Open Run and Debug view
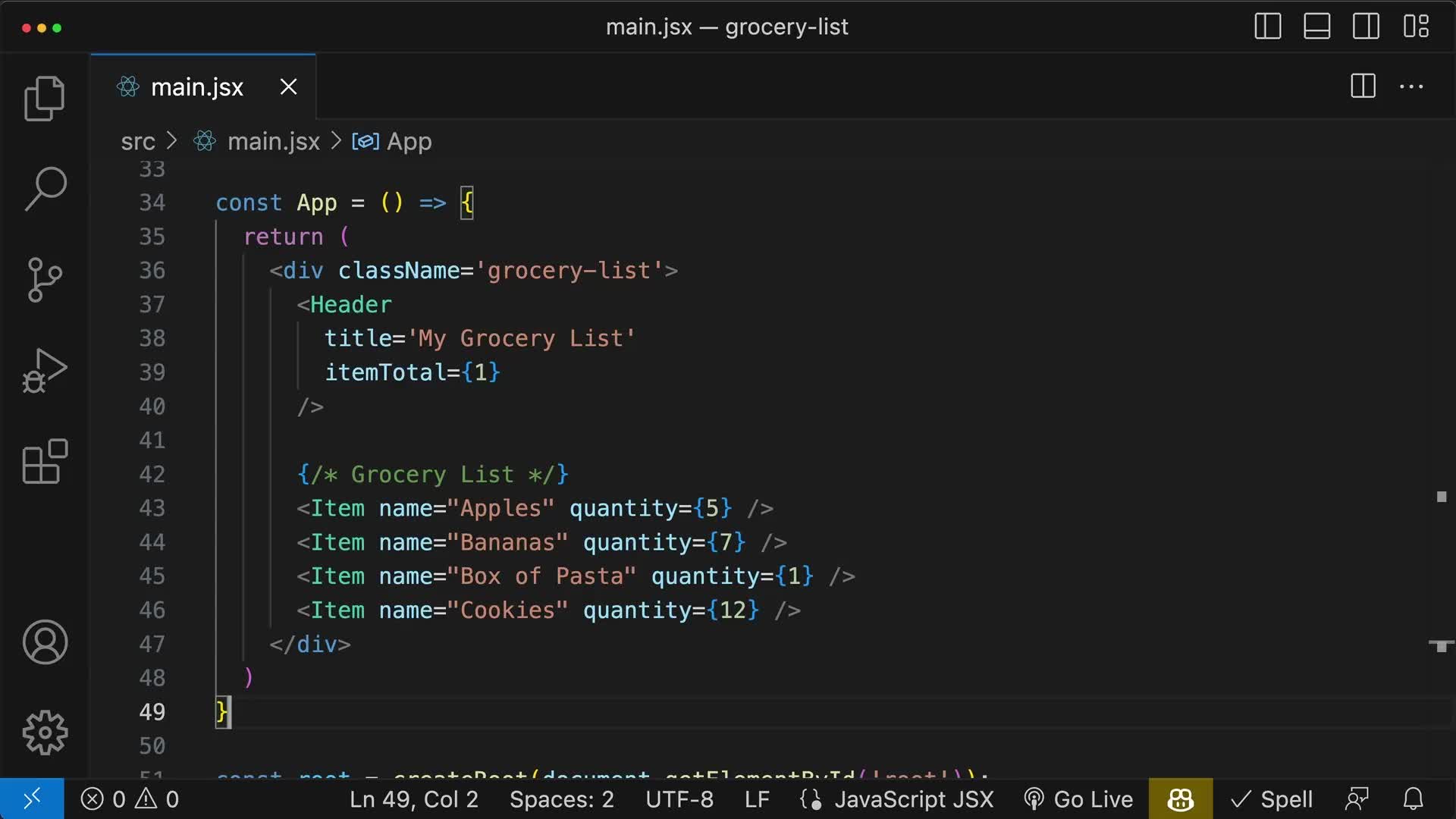 coord(44,371)
